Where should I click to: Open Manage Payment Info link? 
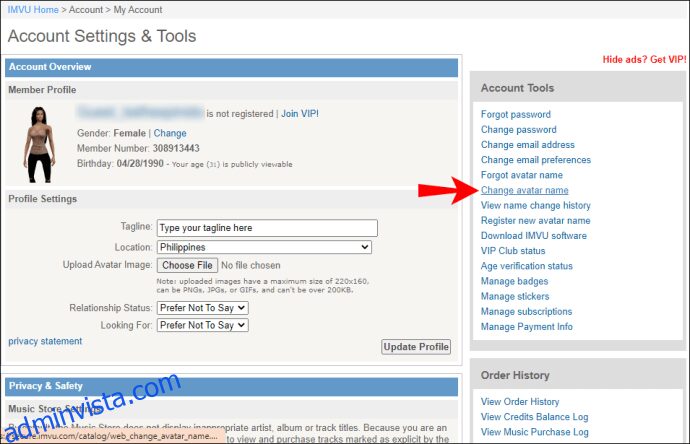527,327
